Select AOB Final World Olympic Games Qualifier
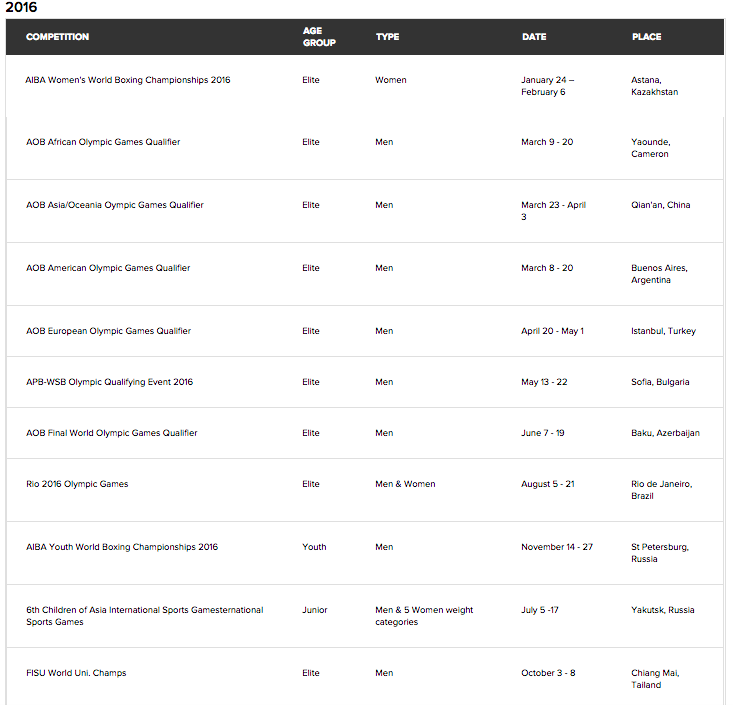This screenshot has height=705, width=733. [x=112, y=433]
